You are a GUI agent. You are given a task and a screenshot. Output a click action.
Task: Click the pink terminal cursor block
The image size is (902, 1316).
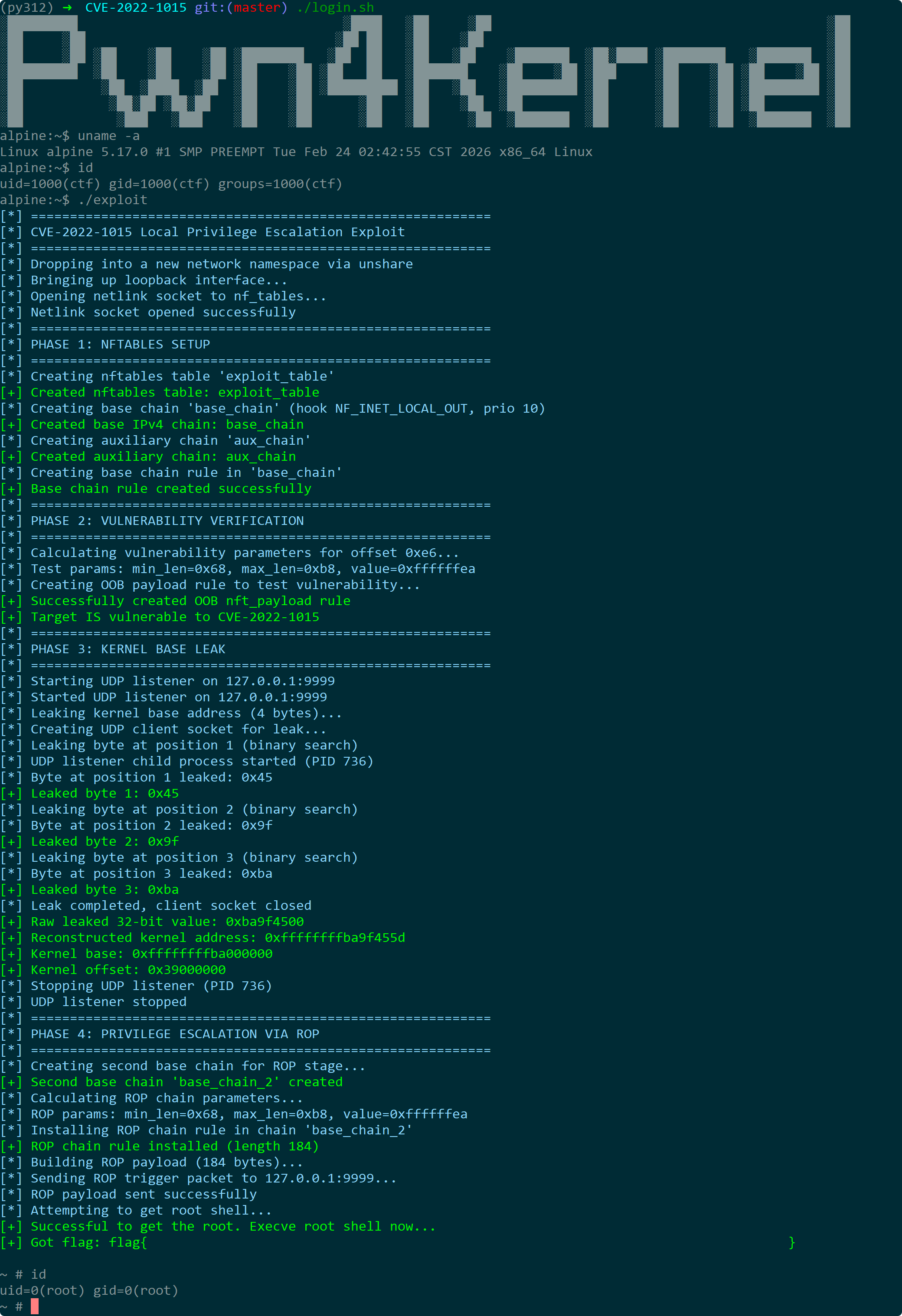(35, 1306)
